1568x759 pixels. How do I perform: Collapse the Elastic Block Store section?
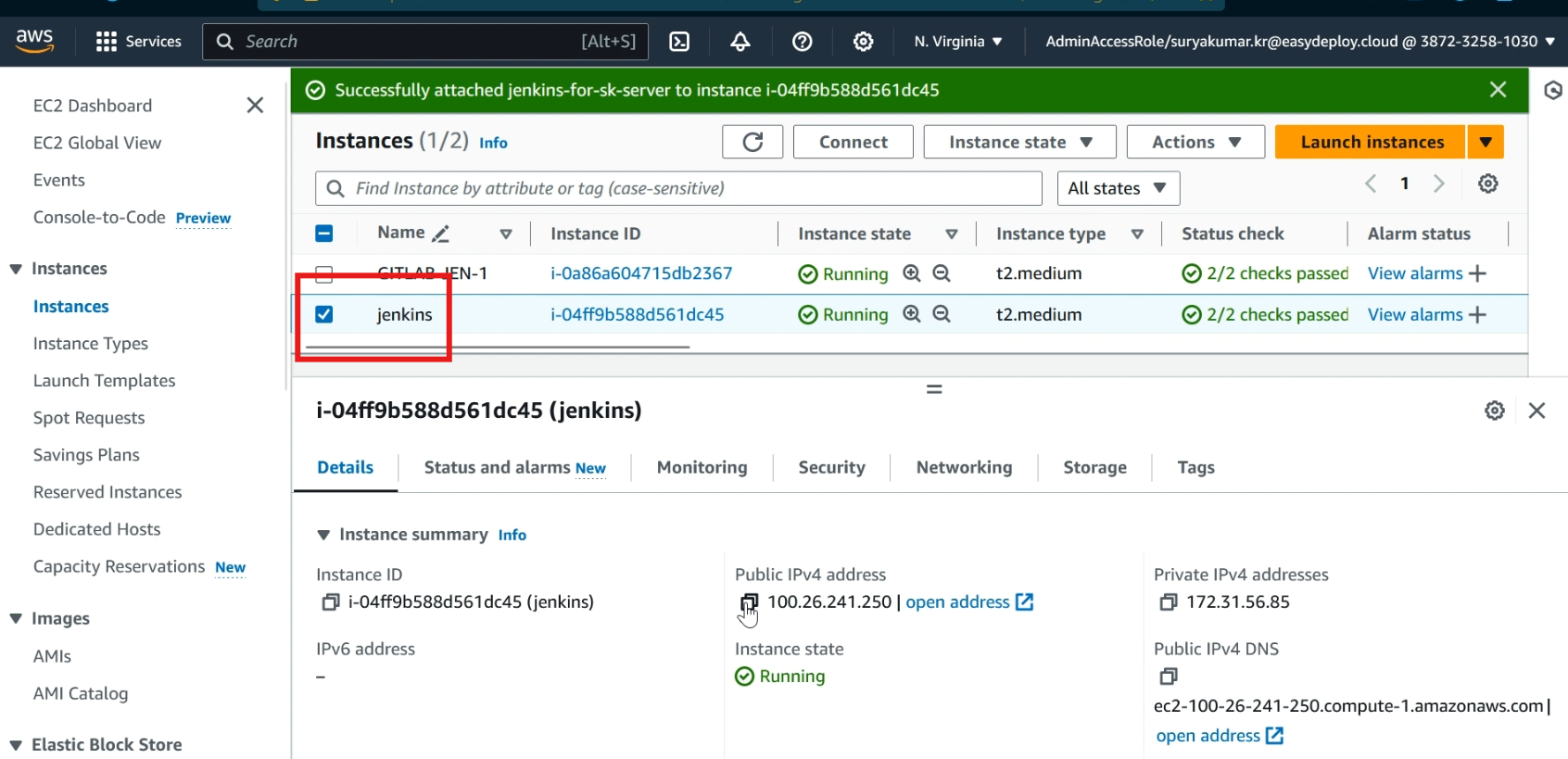click(x=16, y=745)
